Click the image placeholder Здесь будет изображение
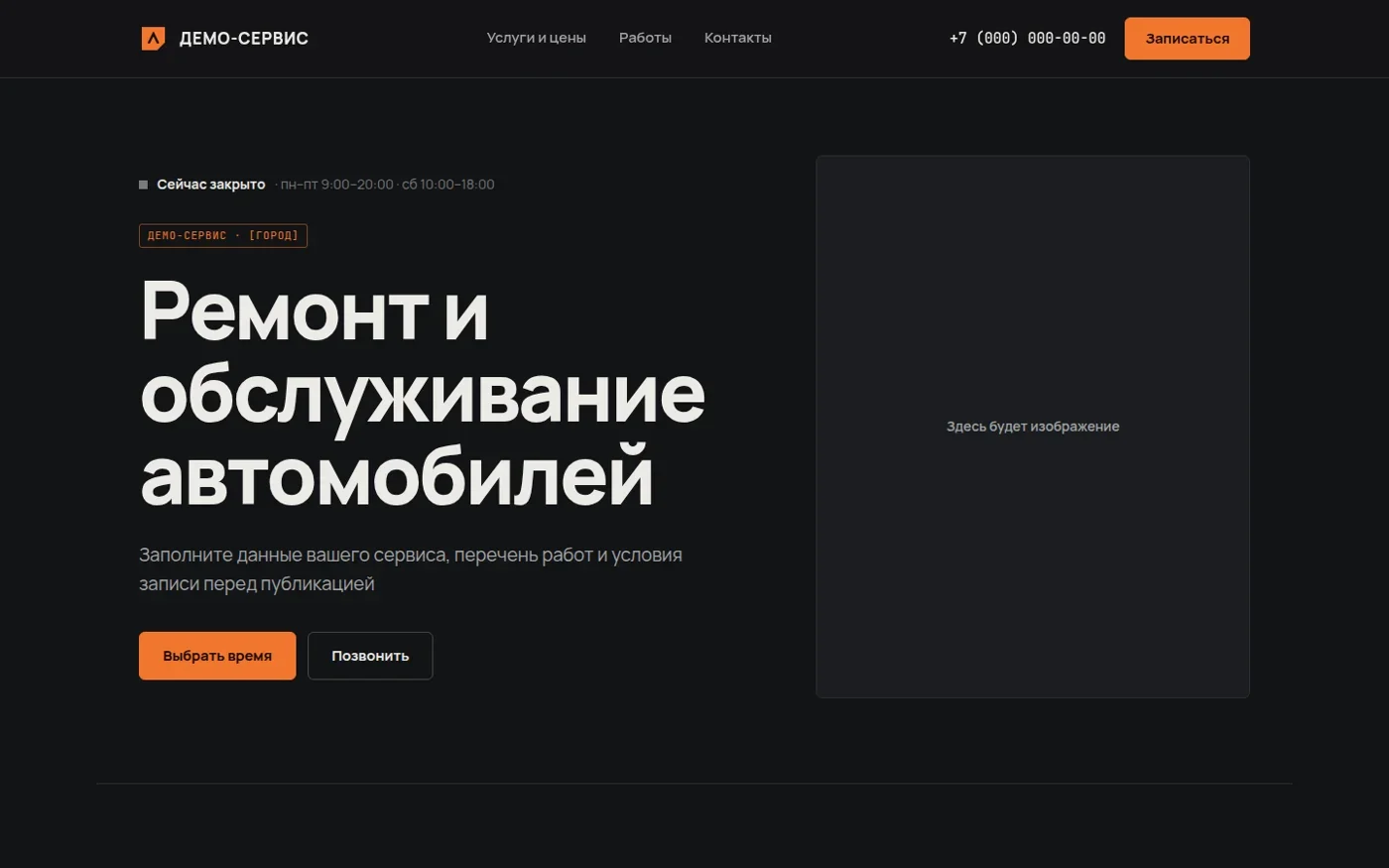Viewport: 1389px width, 868px height. point(1033,427)
